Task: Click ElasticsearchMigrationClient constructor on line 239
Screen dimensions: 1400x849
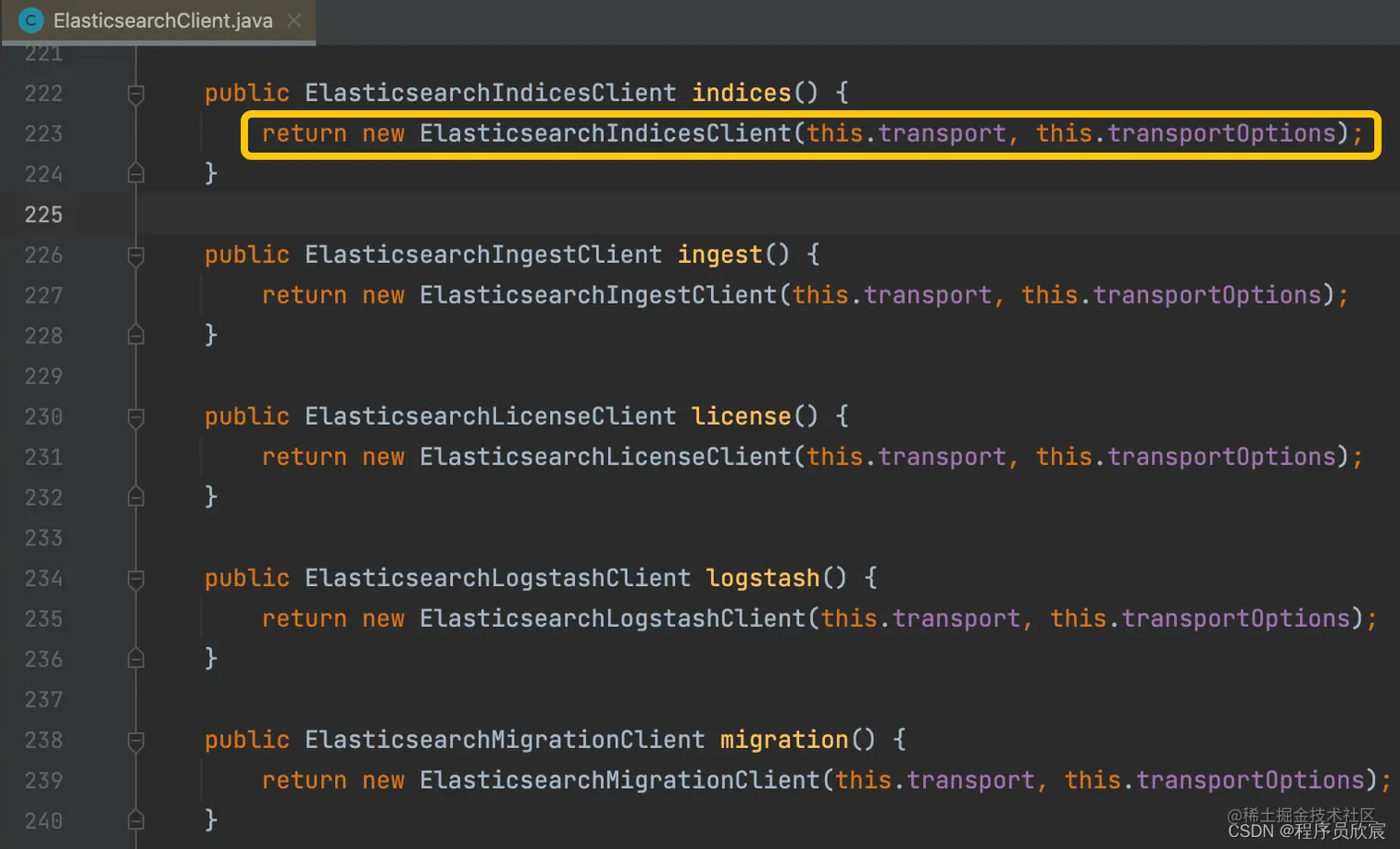Action: point(619,780)
